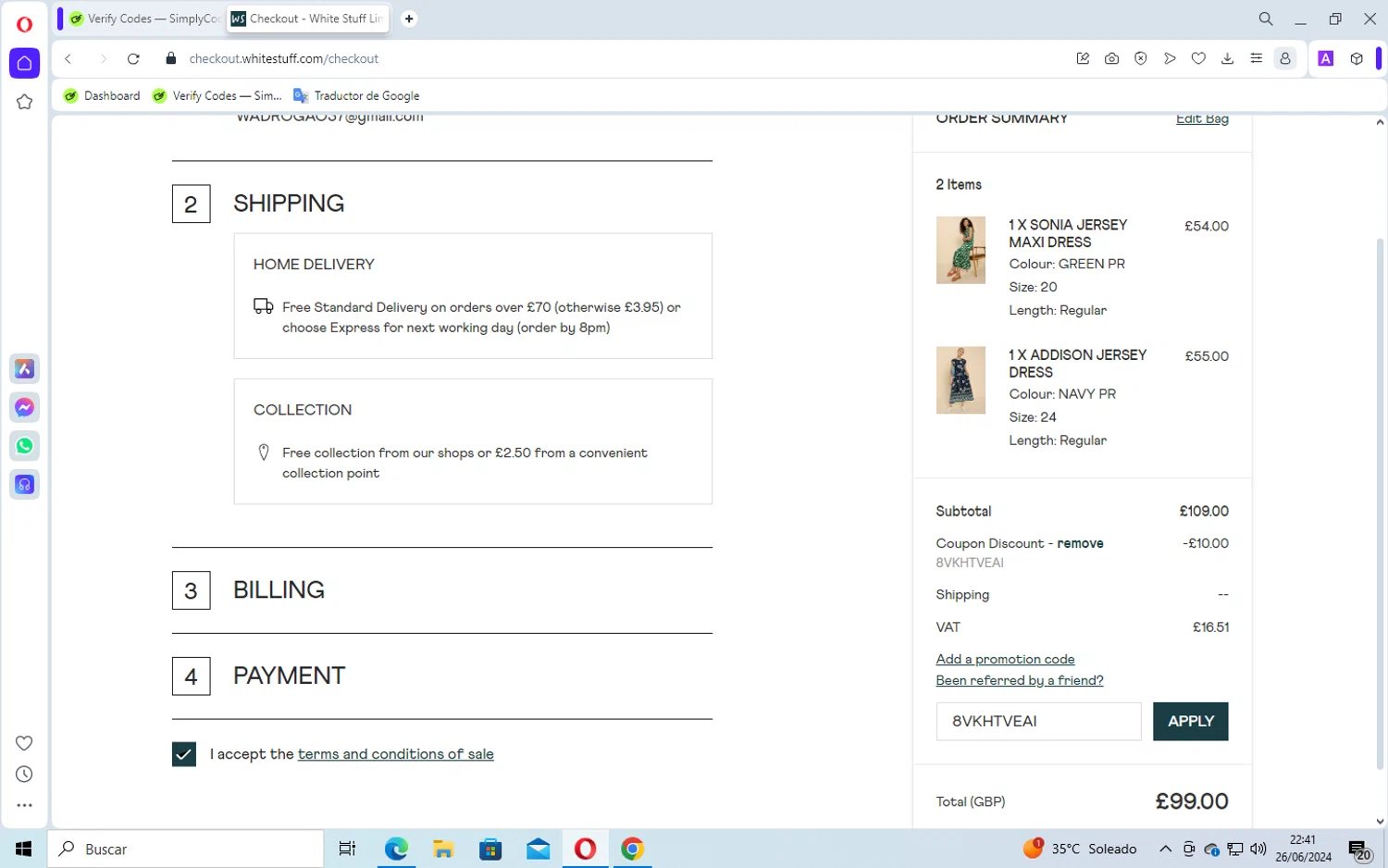1388x868 pixels.
Task: Open WhatsApp from the Opera sidebar
Action: [25, 446]
